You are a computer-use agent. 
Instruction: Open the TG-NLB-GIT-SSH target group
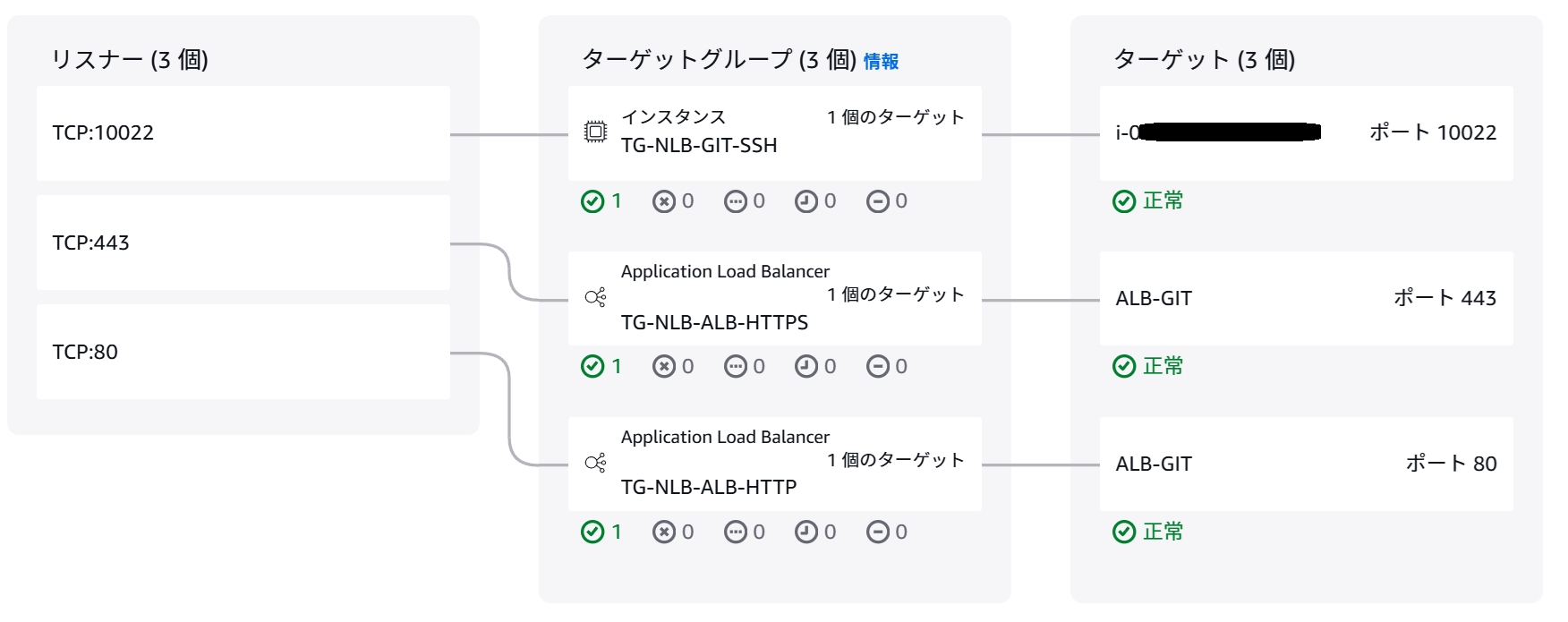tap(699, 145)
